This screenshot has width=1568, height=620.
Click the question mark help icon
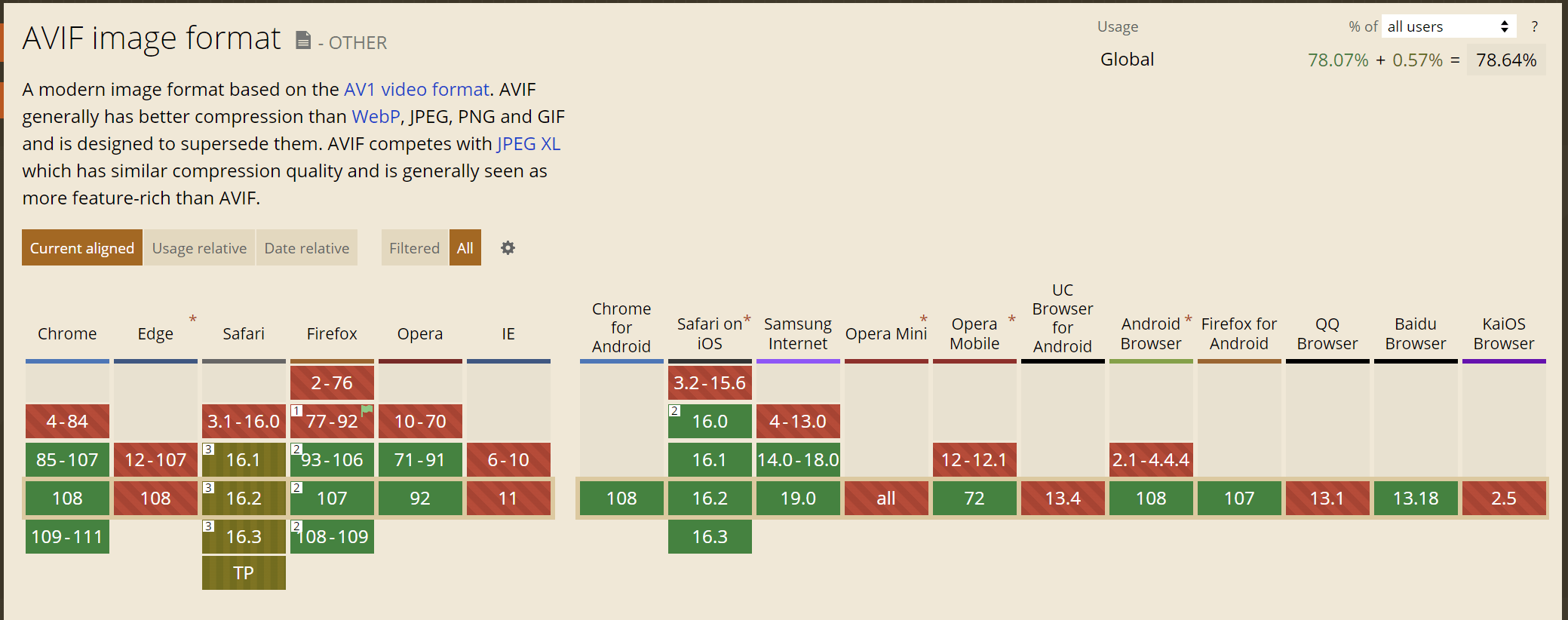click(1534, 27)
